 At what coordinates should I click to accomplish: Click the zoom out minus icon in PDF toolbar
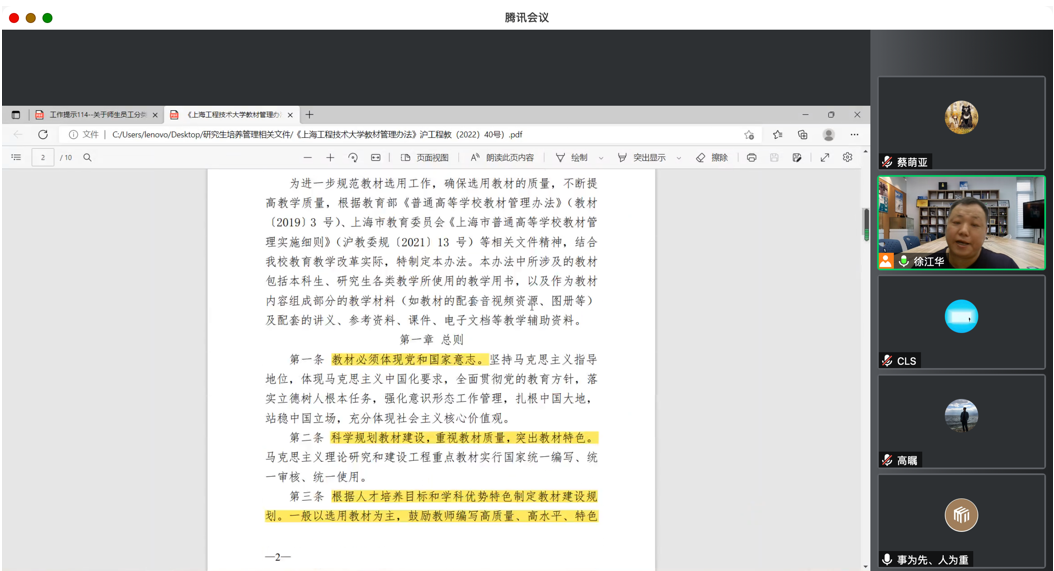click(x=307, y=158)
